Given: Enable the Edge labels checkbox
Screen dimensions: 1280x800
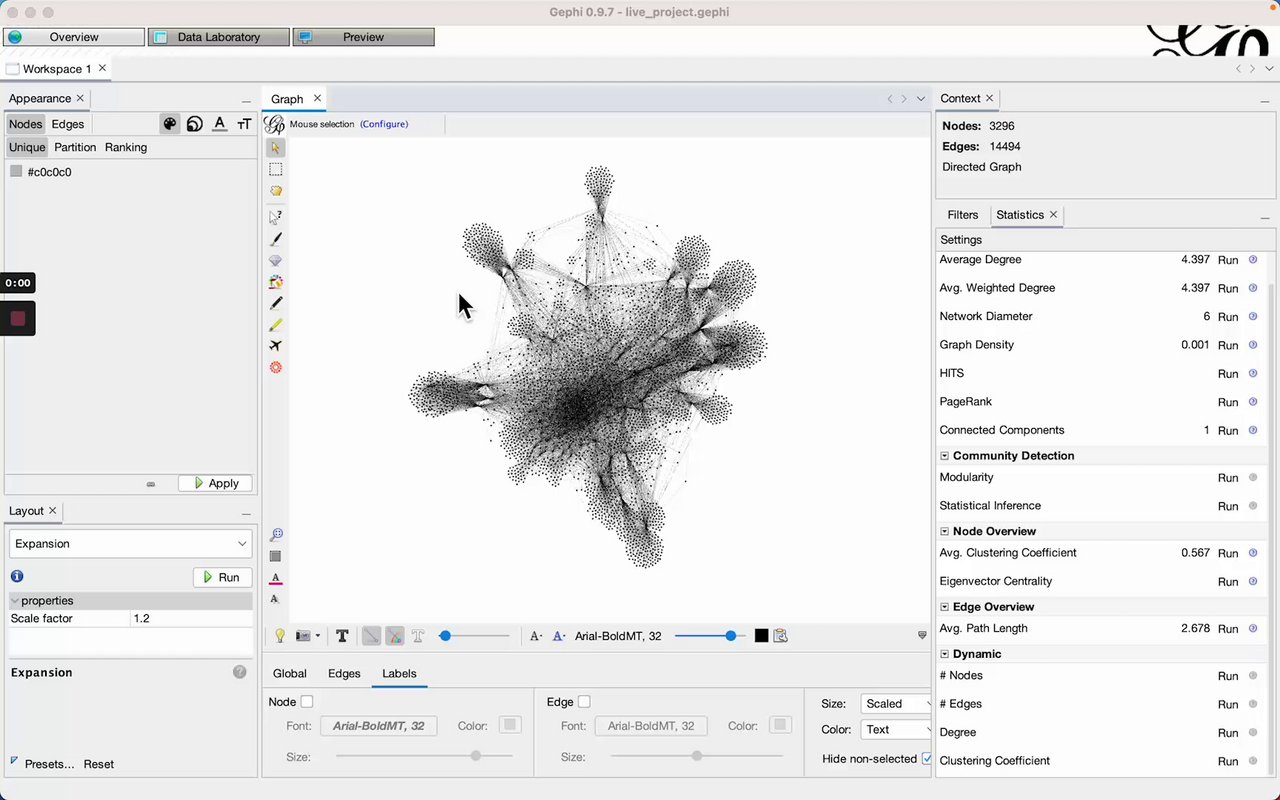Looking at the screenshot, I should coord(584,702).
